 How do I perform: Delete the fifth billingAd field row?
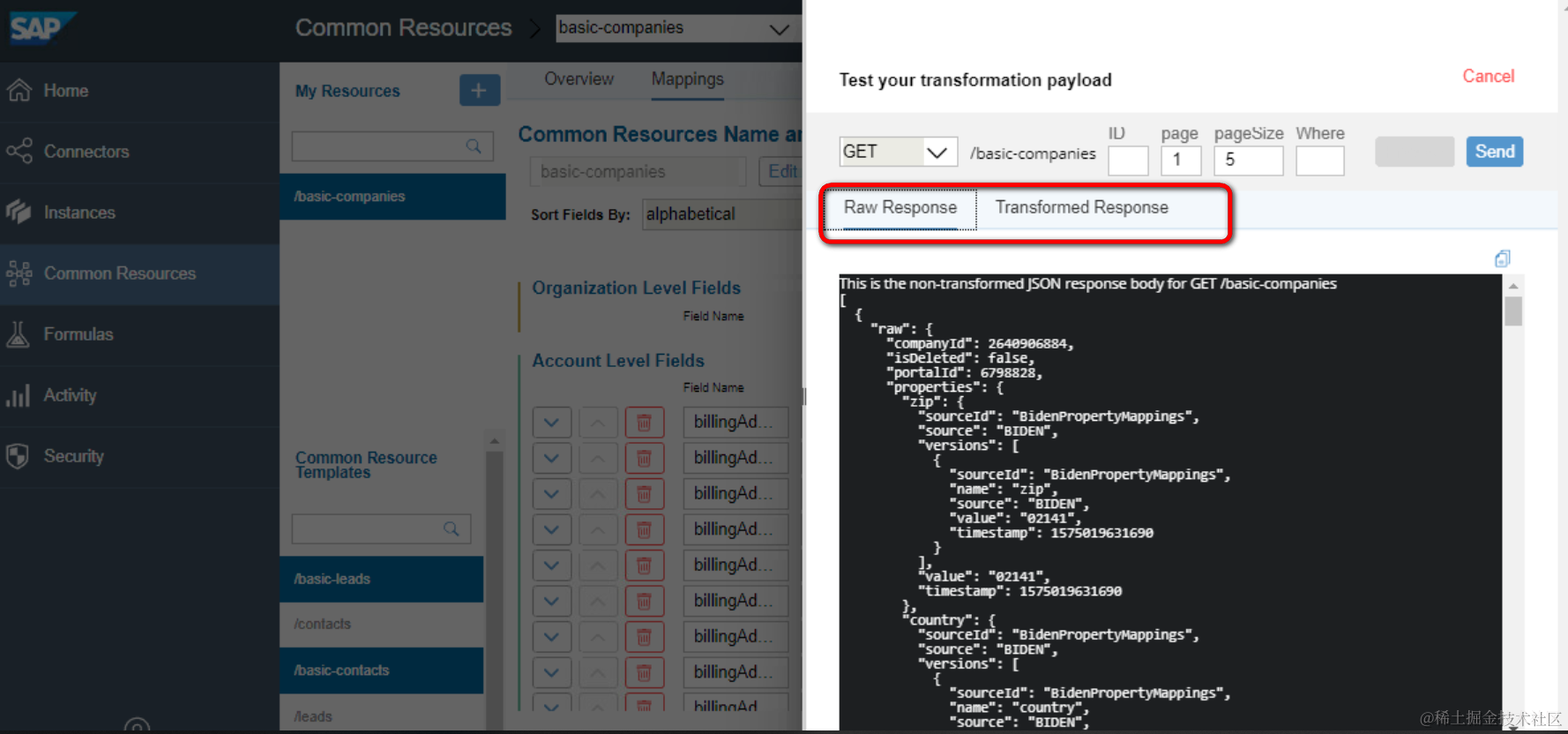[644, 565]
